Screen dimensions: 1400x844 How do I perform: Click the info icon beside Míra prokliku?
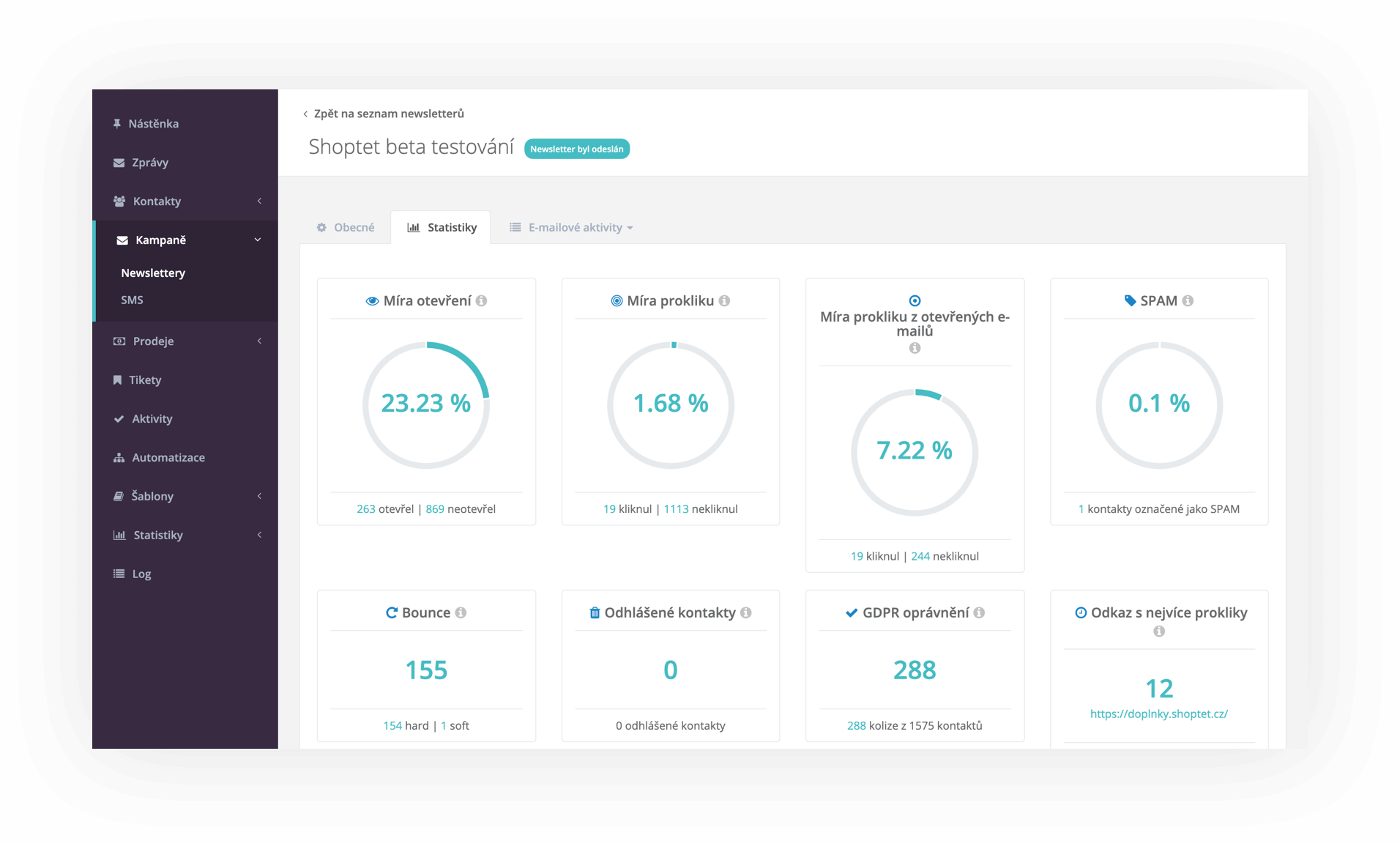pos(724,301)
